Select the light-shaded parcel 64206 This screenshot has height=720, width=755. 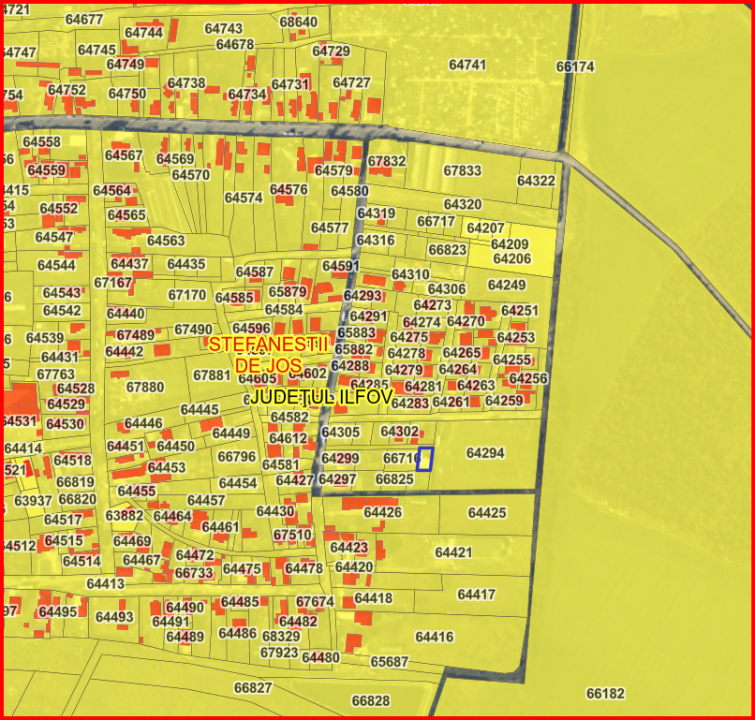point(512,259)
